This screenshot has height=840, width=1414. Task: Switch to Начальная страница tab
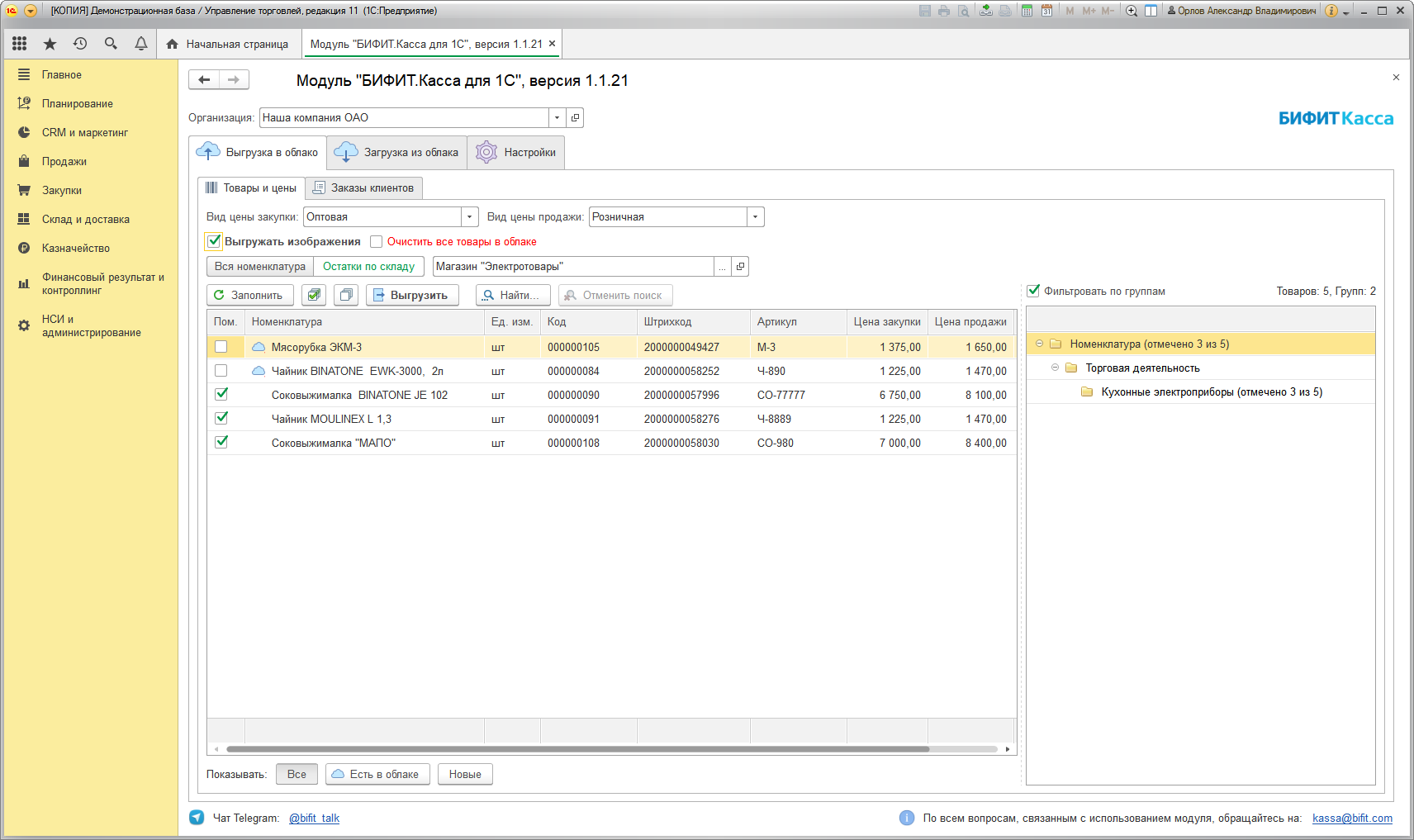228,44
